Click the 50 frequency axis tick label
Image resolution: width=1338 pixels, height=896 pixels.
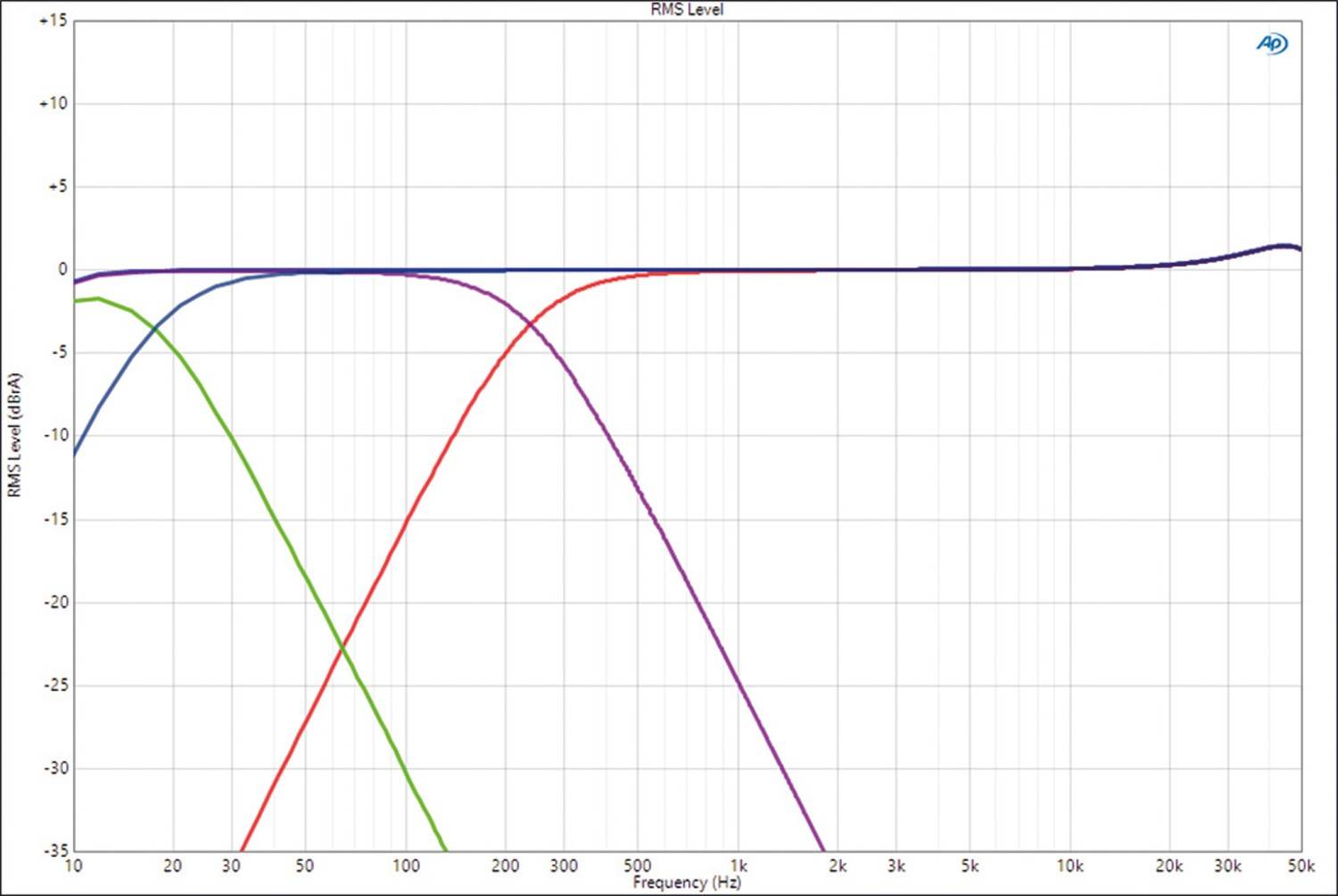click(x=305, y=866)
